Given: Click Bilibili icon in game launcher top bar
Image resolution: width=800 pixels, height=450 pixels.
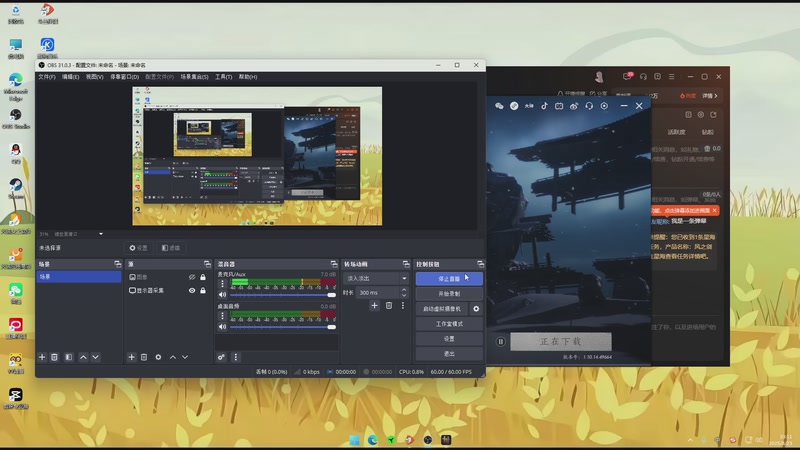Looking at the screenshot, I should click(559, 106).
